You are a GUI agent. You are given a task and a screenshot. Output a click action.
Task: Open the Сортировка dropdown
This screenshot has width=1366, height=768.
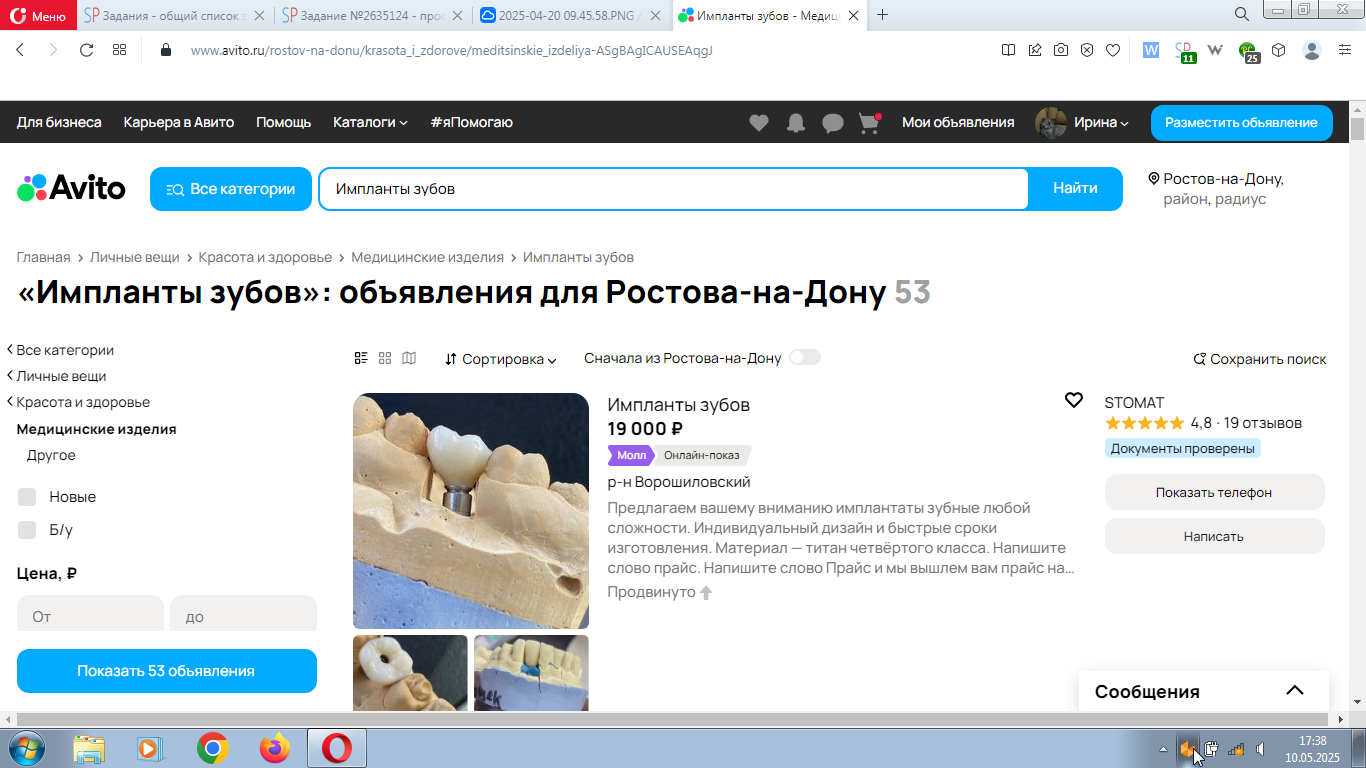pyautogui.click(x=501, y=359)
